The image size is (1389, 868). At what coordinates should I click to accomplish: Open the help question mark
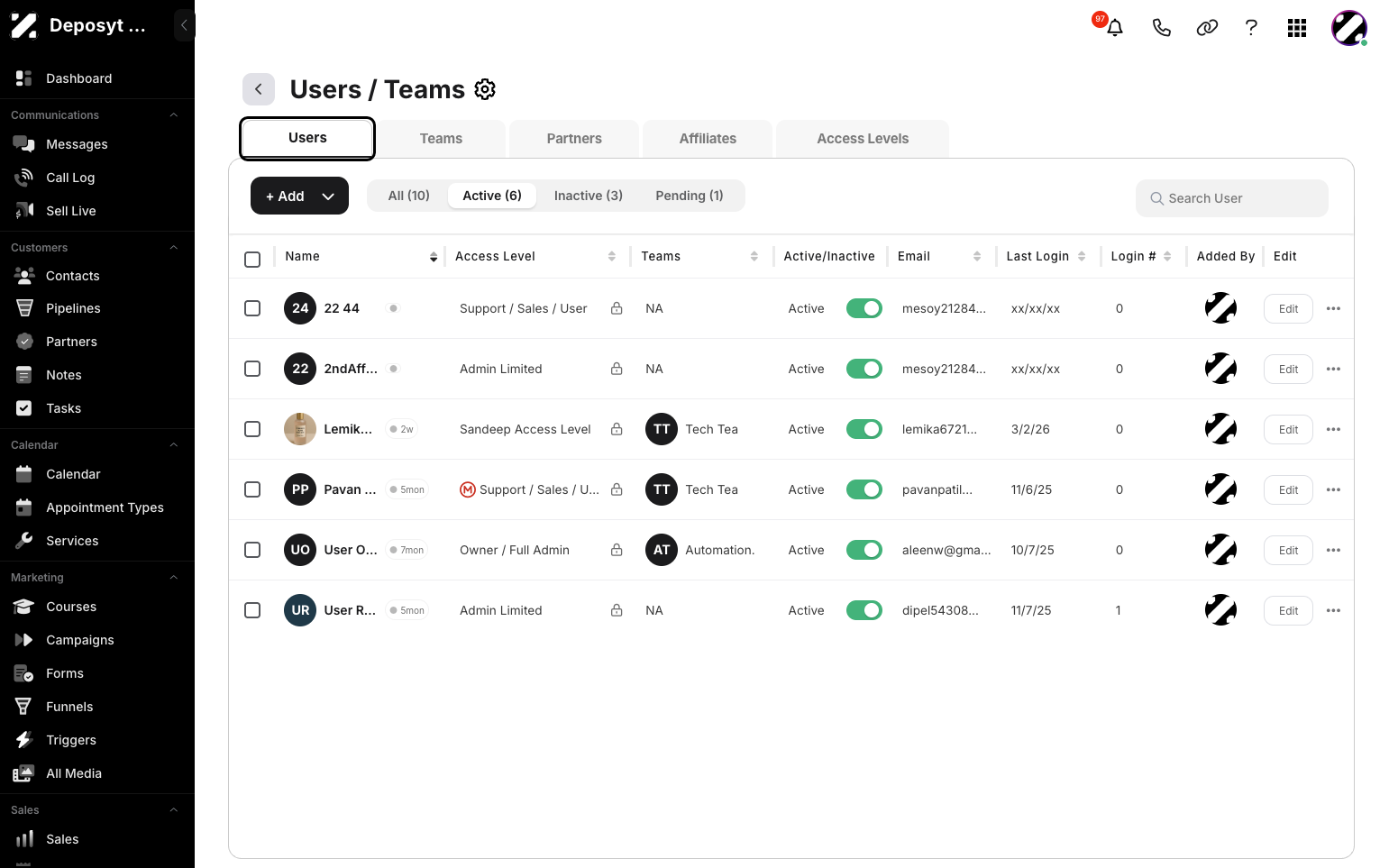click(x=1251, y=28)
